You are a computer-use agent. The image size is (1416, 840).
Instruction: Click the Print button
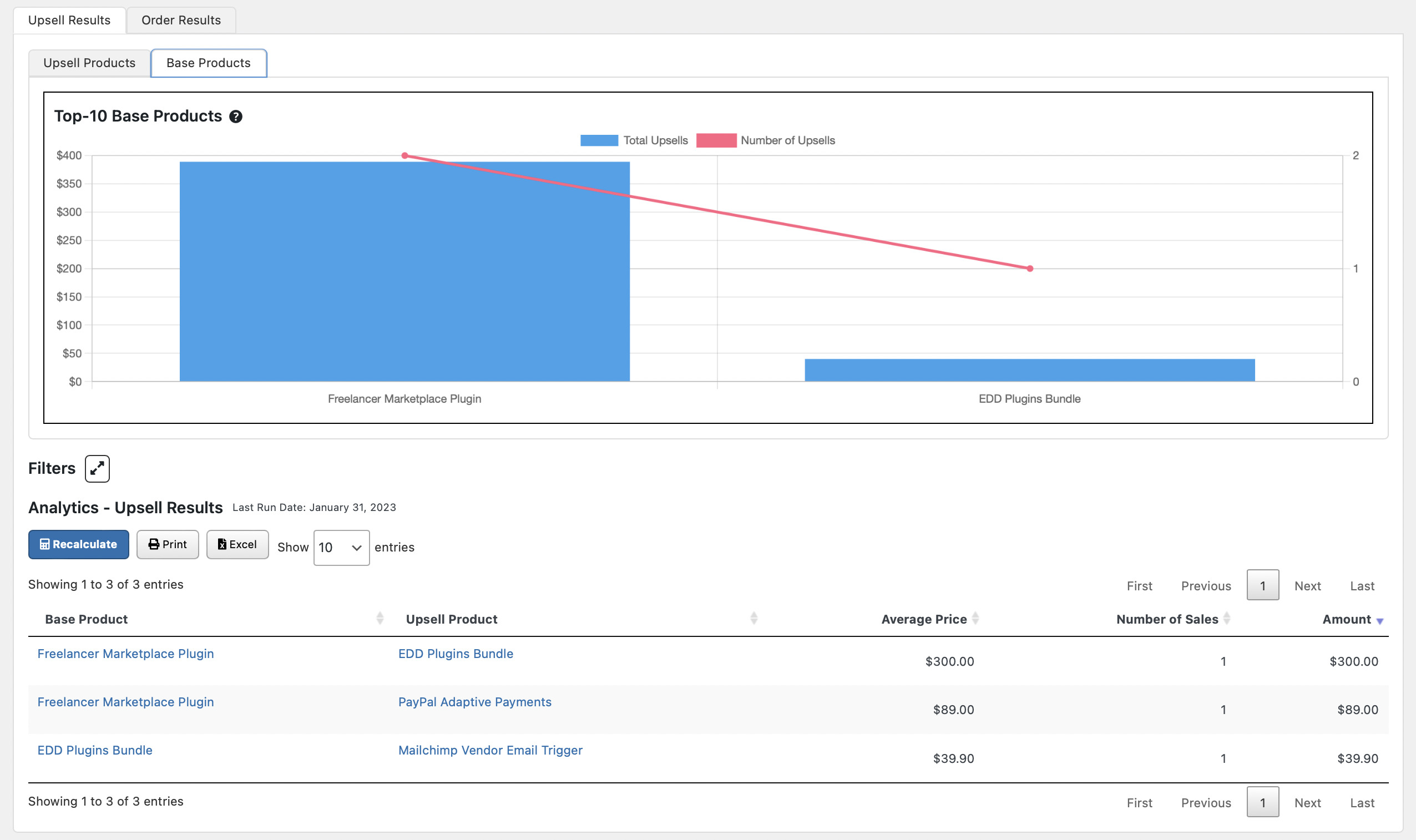(168, 544)
